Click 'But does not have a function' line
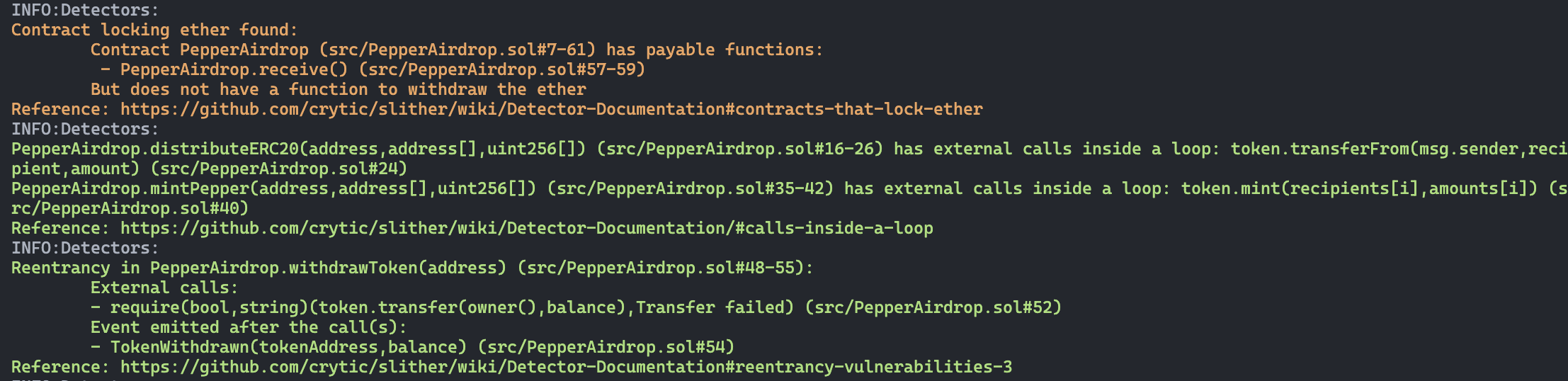The height and width of the screenshot is (381, 1568). pos(339,89)
